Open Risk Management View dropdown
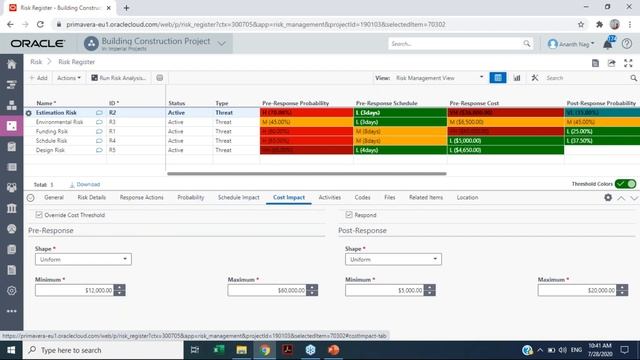This screenshot has height=360, width=640. [x=439, y=78]
